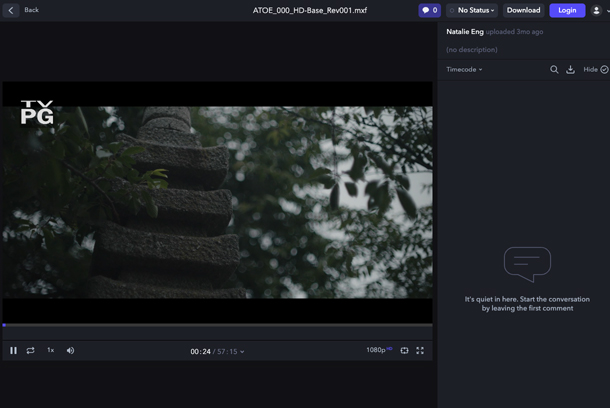The width and height of the screenshot is (610, 408).
Task: Open the Timecode sort dropdown
Action: coord(464,69)
